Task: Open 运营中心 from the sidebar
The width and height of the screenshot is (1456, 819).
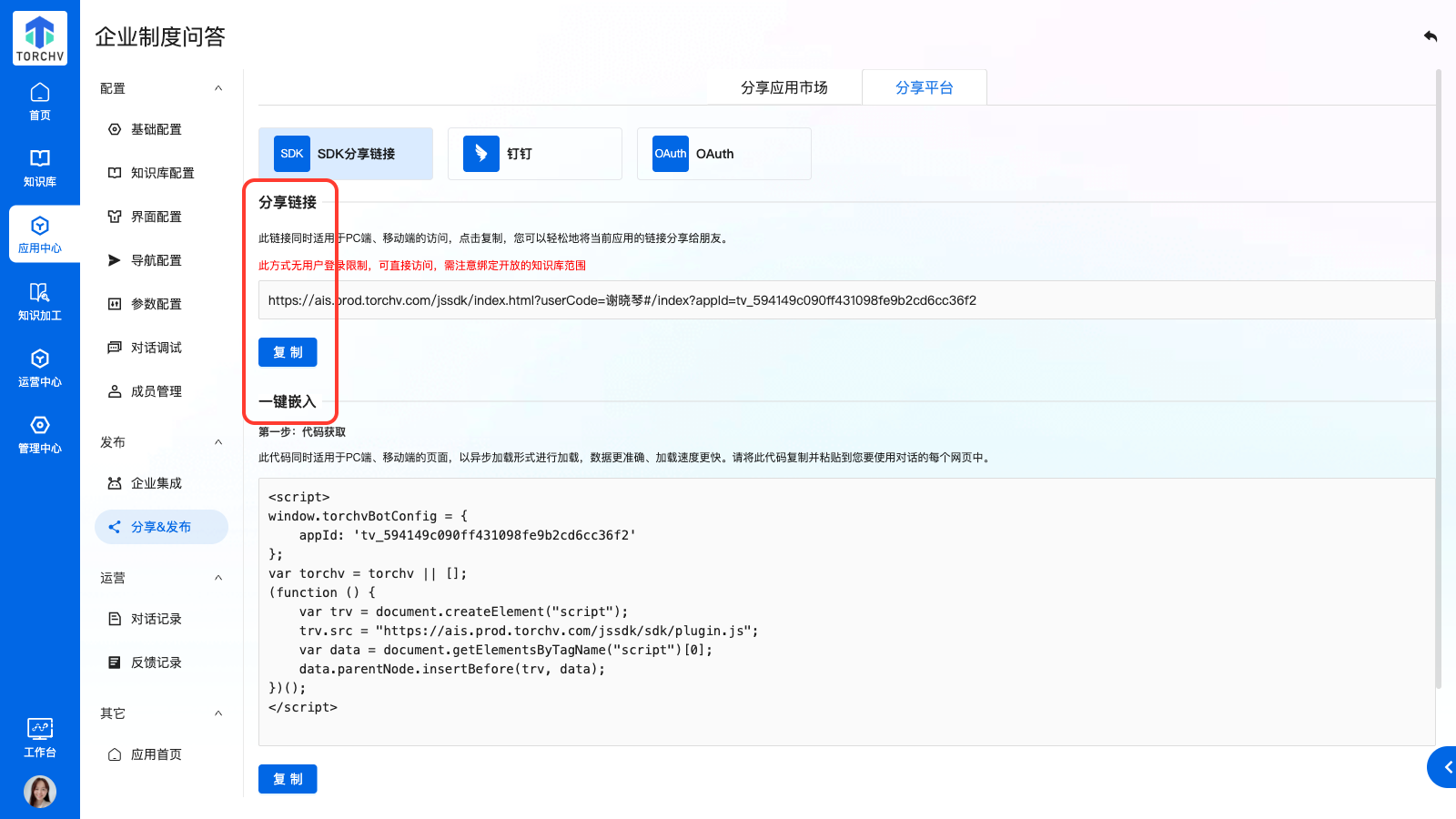Action: (x=40, y=368)
